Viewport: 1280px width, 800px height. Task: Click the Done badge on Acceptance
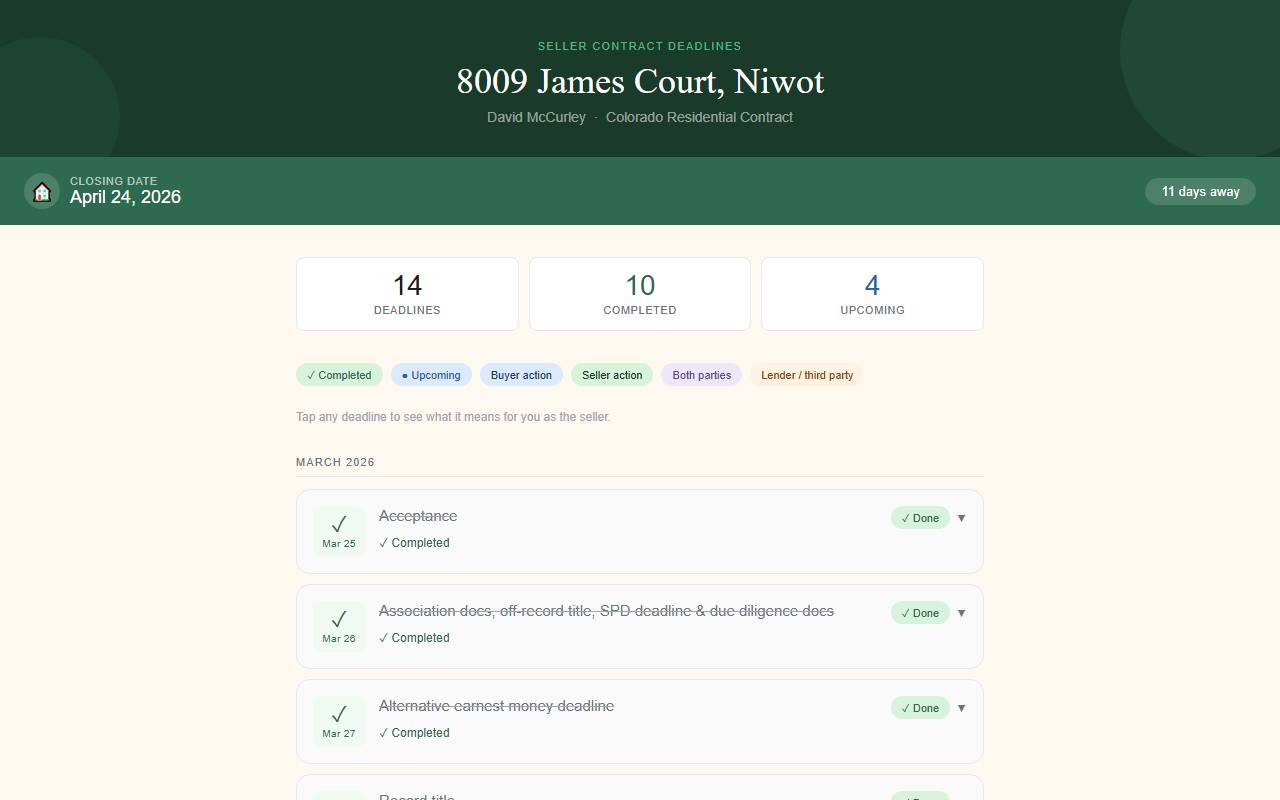click(x=920, y=518)
